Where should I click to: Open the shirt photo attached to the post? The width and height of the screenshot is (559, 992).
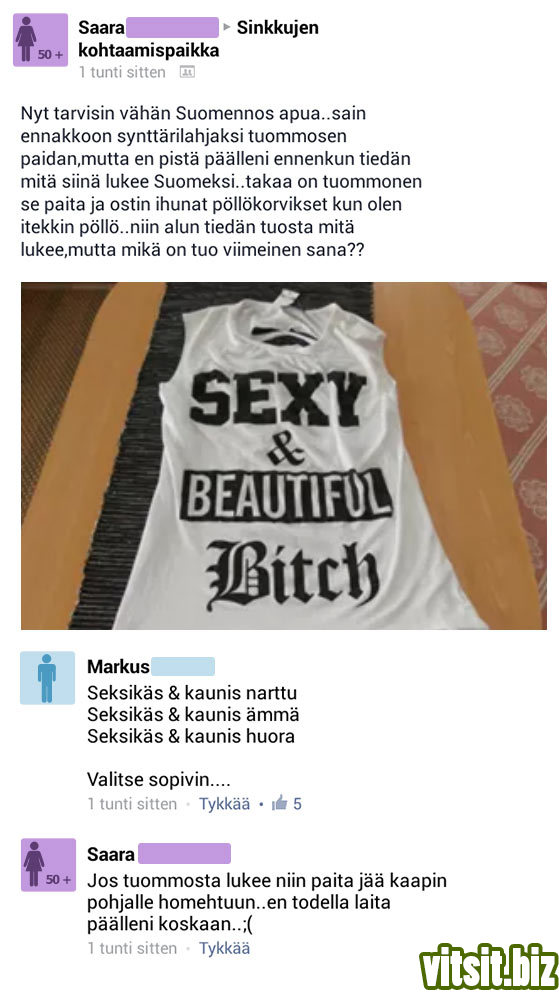[284, 456]
